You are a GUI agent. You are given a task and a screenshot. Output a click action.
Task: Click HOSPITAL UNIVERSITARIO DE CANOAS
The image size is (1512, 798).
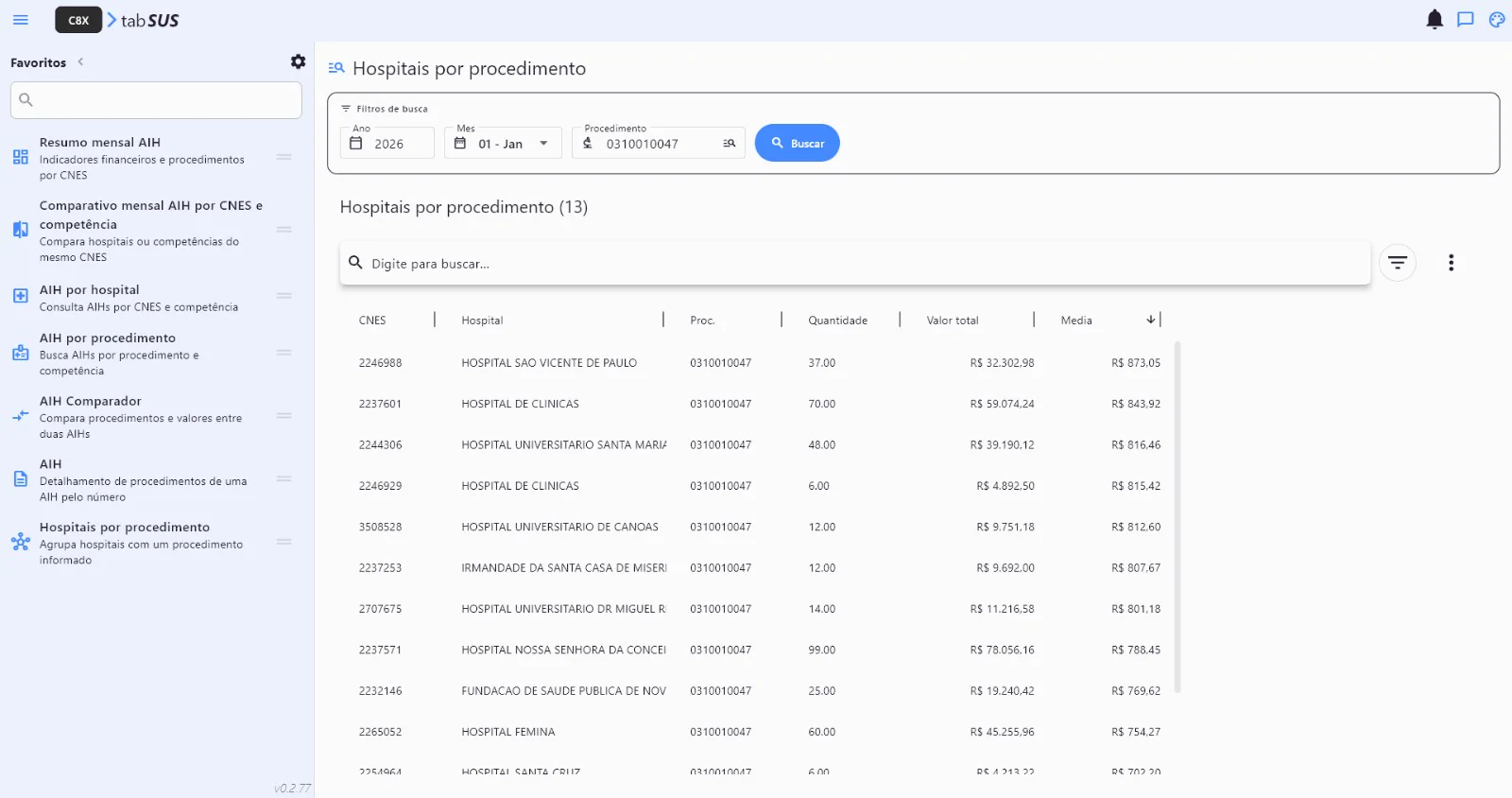(x=559, y=527)
